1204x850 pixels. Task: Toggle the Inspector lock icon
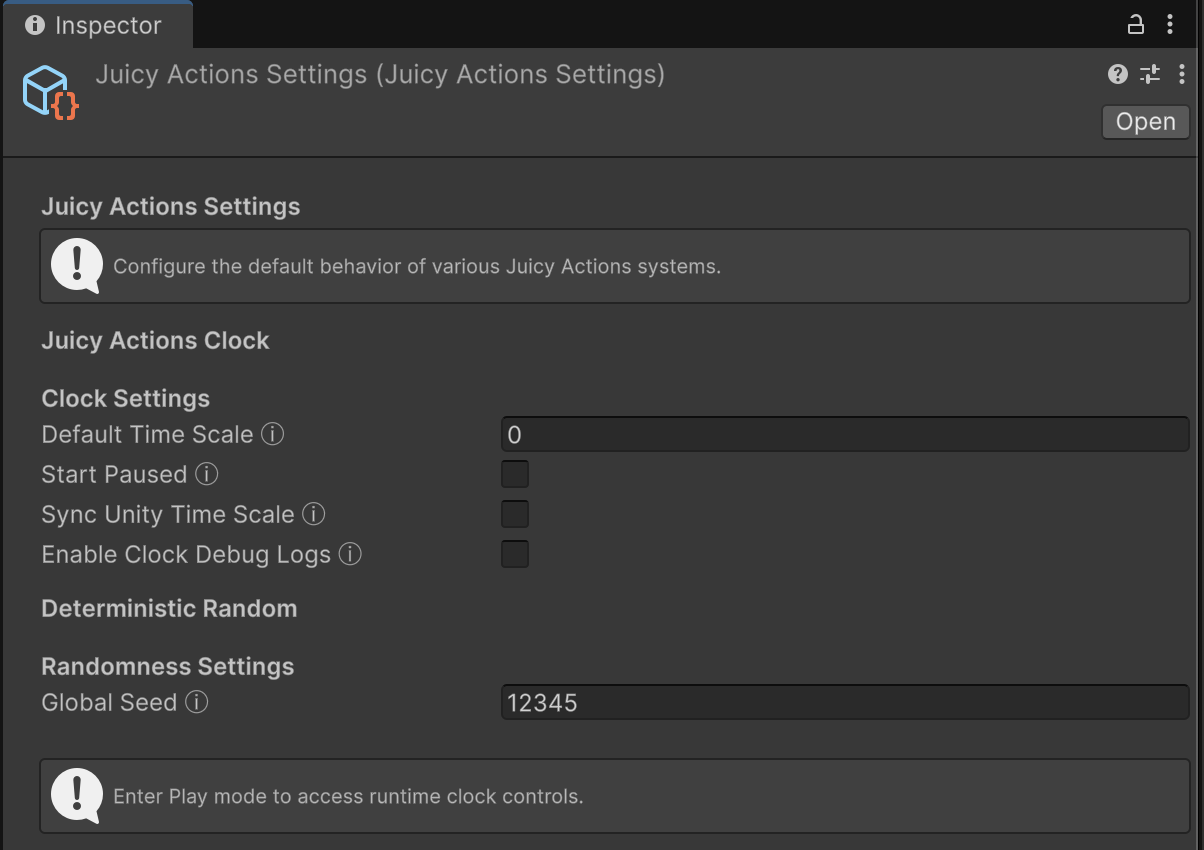coord(1135,25)
